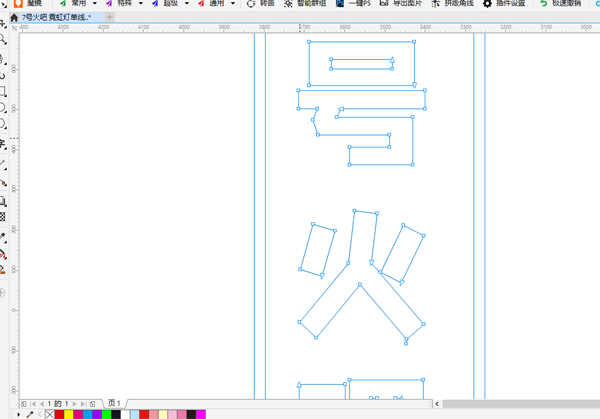Select the Artistic Media tool
The image size is (600, 419).
pyautogui.click(x=2, y=76)
